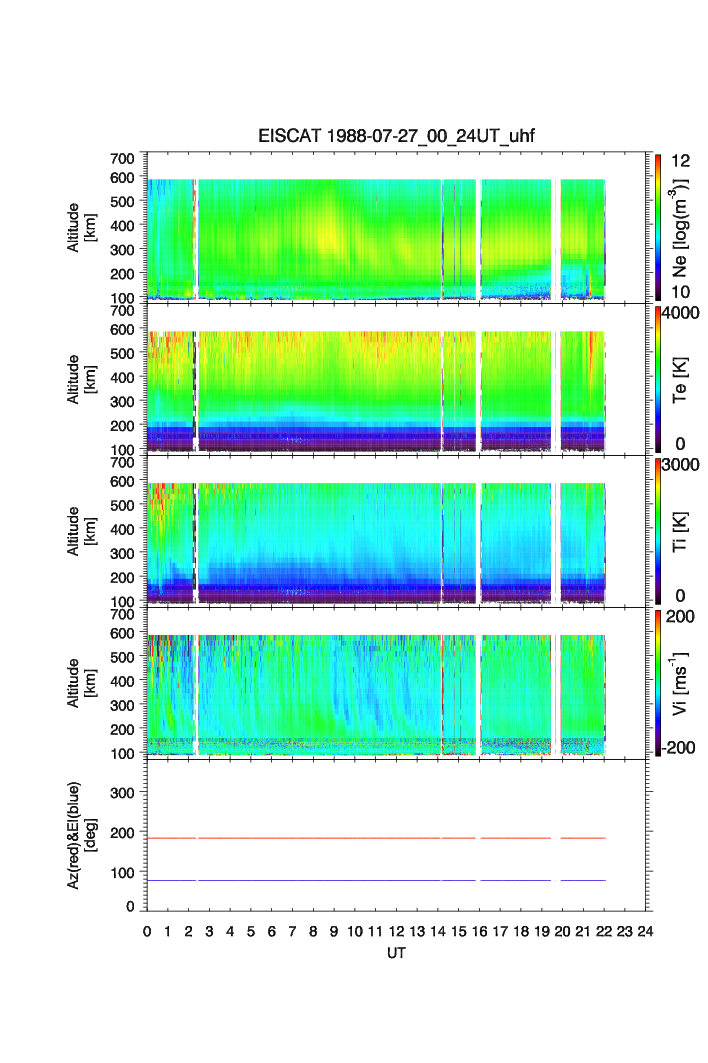Click the UT x-axis label
Image resolution: width=708 pixels, height=1063 pixels.
click(x=397, y=953)
